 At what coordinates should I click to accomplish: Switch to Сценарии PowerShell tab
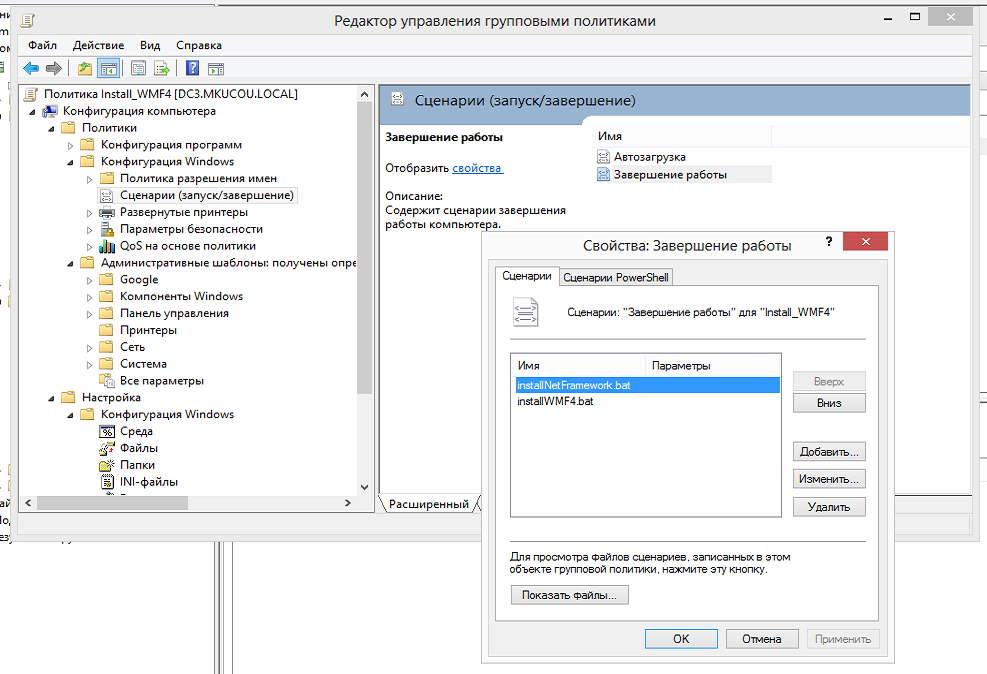coord(615,277)
